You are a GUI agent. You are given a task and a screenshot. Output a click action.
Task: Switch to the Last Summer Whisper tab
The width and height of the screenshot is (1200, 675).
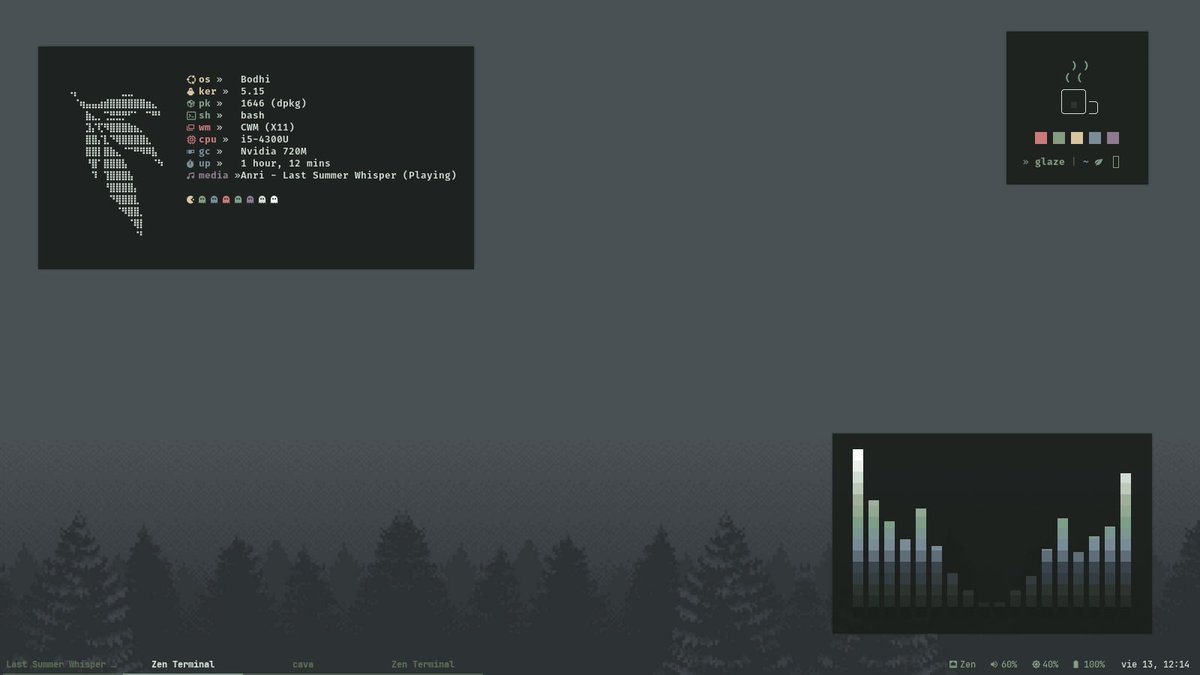61,664
